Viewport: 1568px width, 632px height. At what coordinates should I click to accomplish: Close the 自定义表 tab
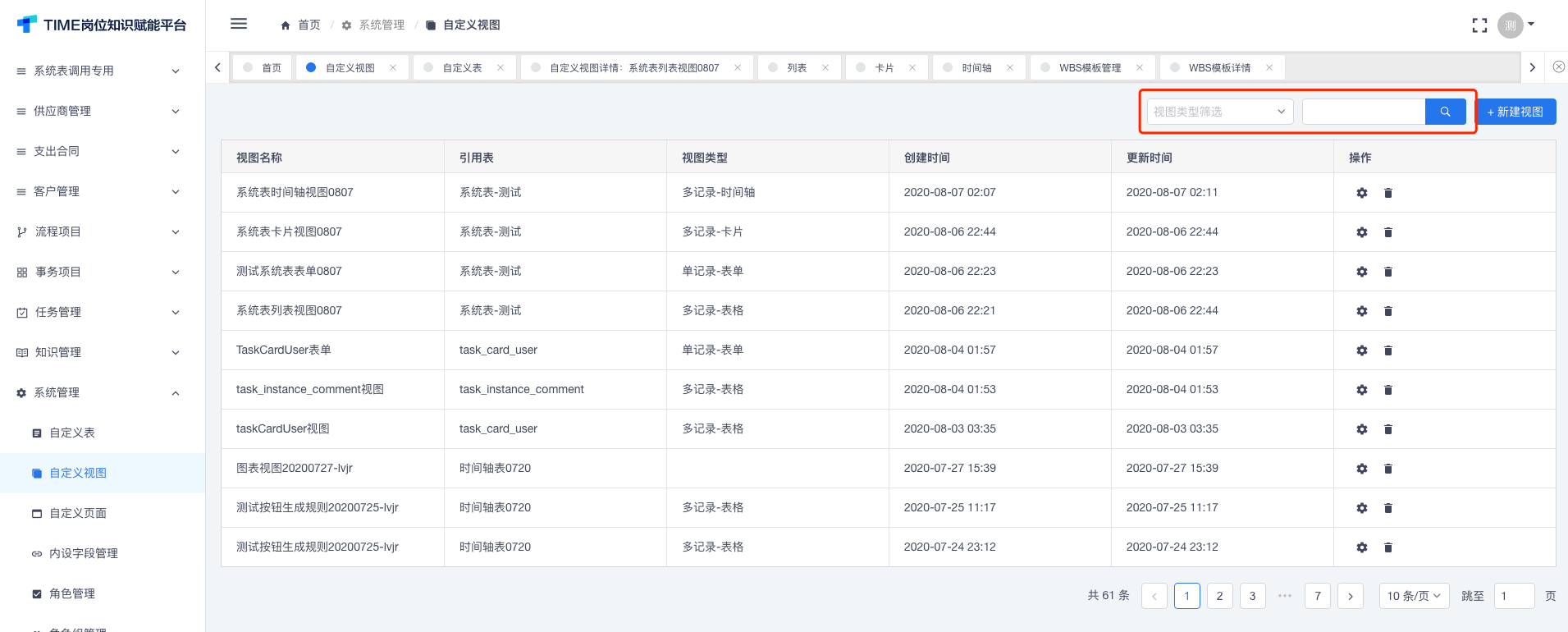[x=501, y=67]
